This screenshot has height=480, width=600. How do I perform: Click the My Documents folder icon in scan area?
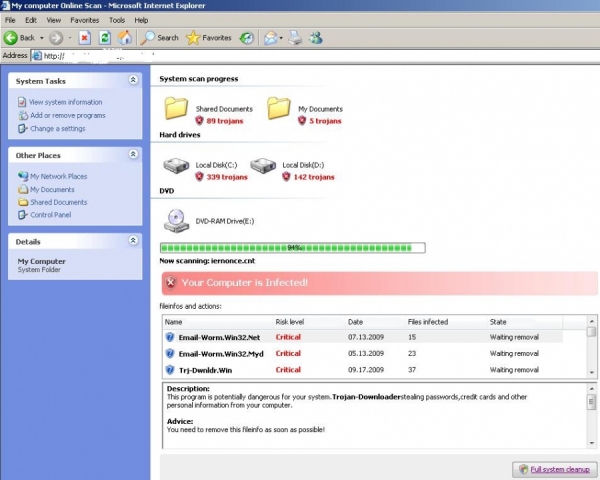click(279, 108)
